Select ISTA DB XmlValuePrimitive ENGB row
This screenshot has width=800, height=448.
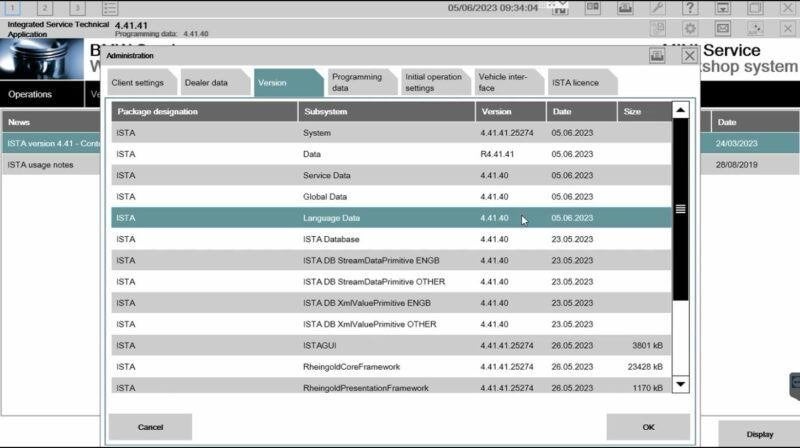pos(391,303)
